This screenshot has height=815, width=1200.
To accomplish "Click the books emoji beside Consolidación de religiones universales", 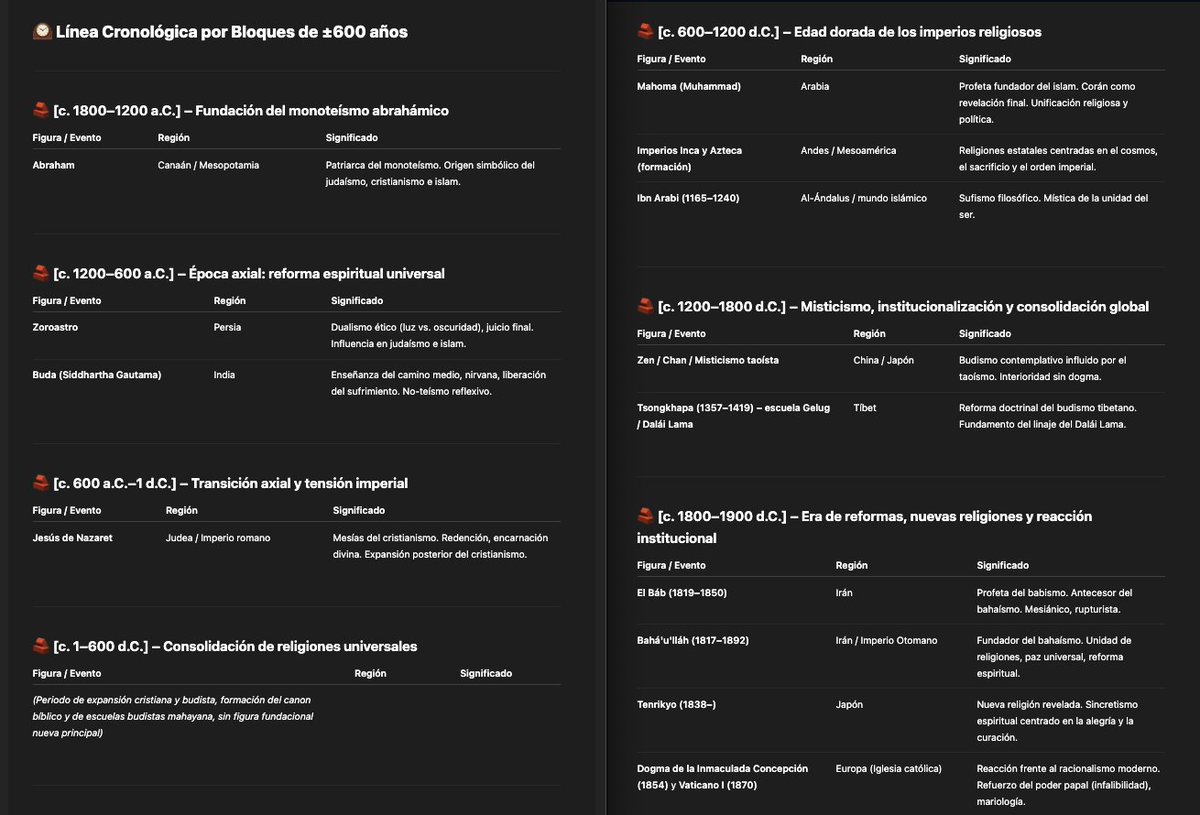I will click(x=41, y=646).
